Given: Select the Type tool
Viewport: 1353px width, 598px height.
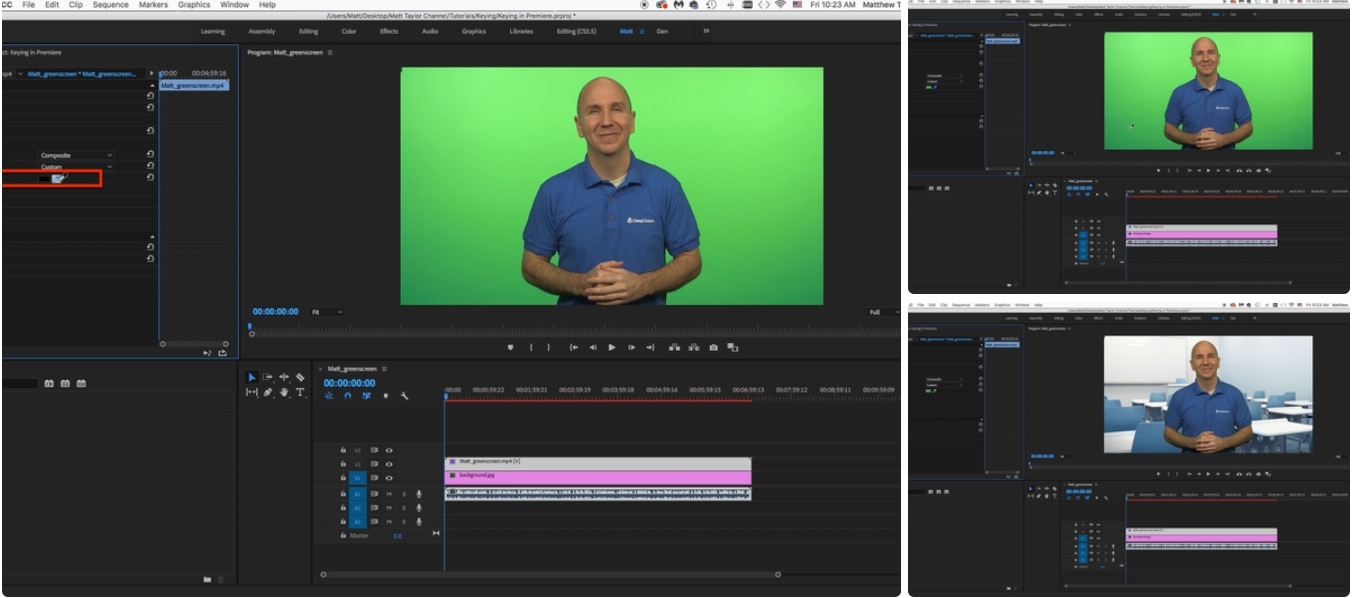Looking at the screenshot, I should [300, 393].
